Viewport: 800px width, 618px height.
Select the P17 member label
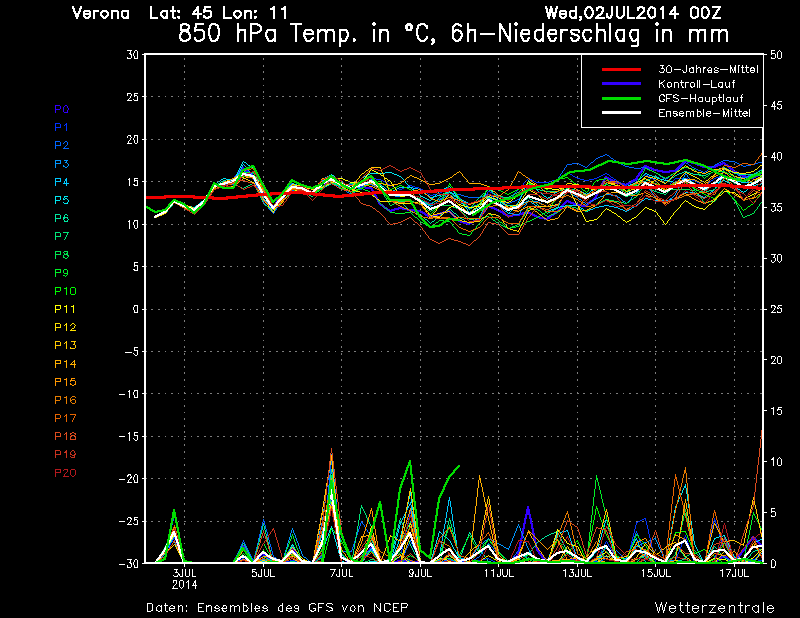pyautogui.click(x=65, y=418)
